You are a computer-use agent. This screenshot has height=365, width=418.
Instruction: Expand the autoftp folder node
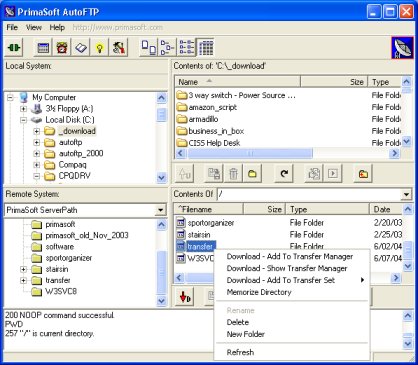[x=37, y=143]
